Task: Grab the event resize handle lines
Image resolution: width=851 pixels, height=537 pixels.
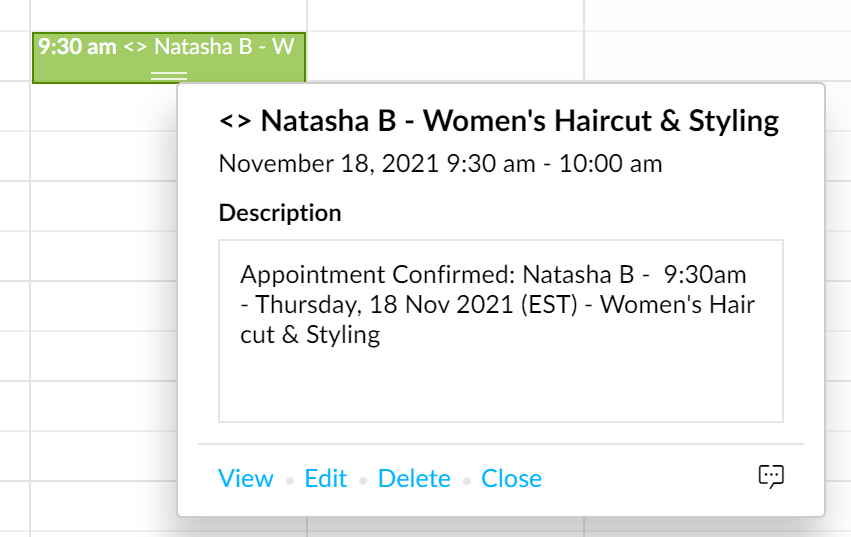Action: pyautogui.click(x=168, y=75)
